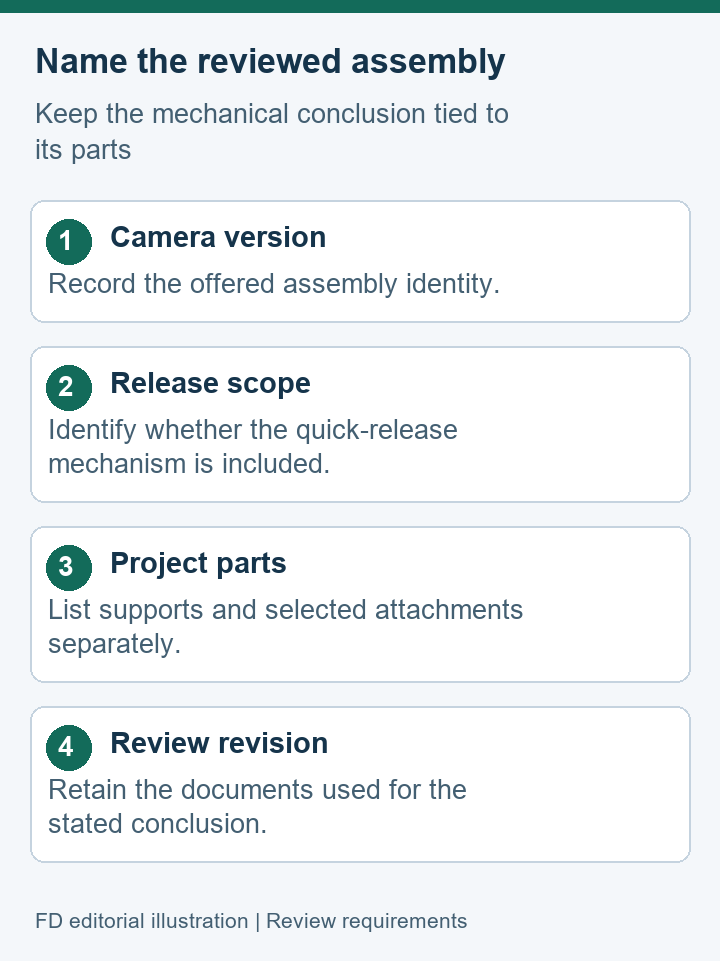Click the quick-release mechanism description text
Screen dimensions: 720x961
pyautogui.click(x=252, y=447)
